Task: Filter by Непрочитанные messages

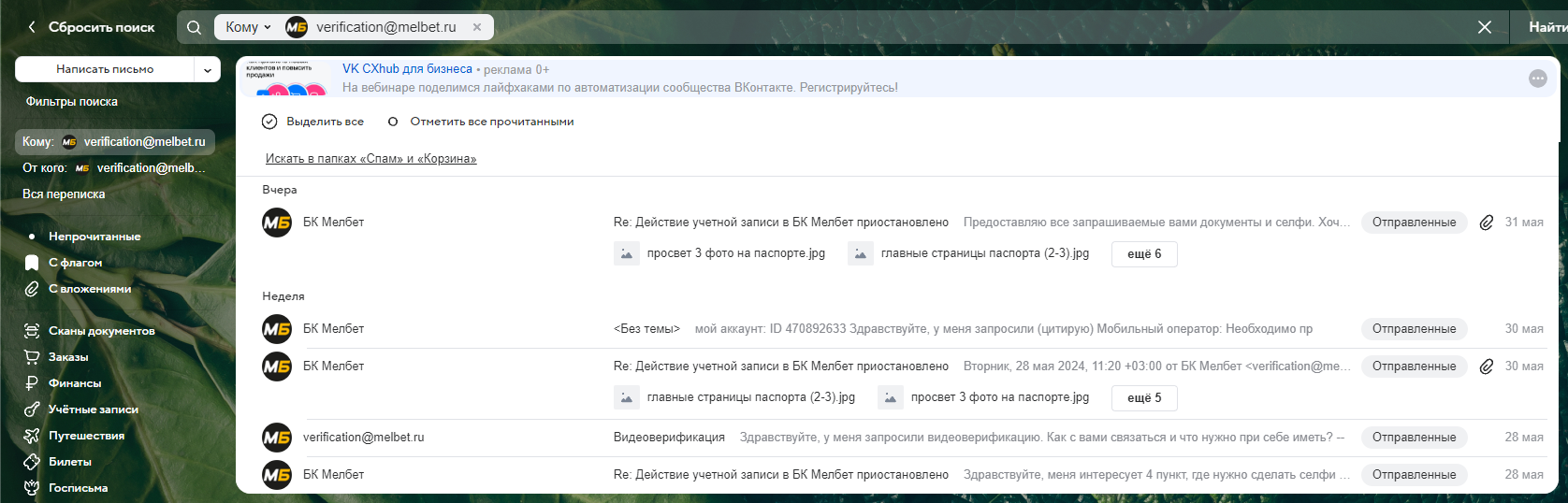Action: tap(94, 237)
